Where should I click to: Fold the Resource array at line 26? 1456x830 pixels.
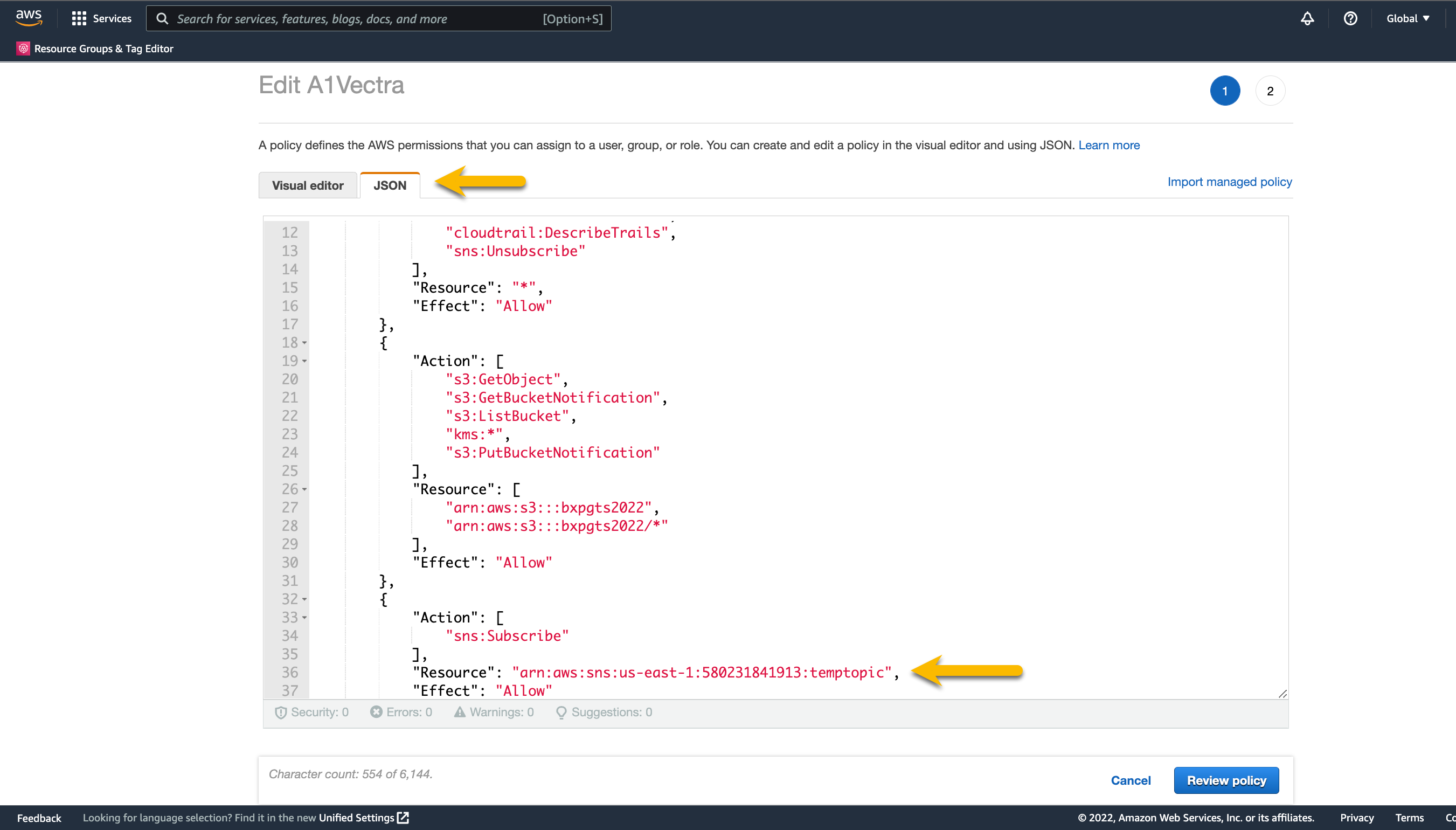pos(304,489)
